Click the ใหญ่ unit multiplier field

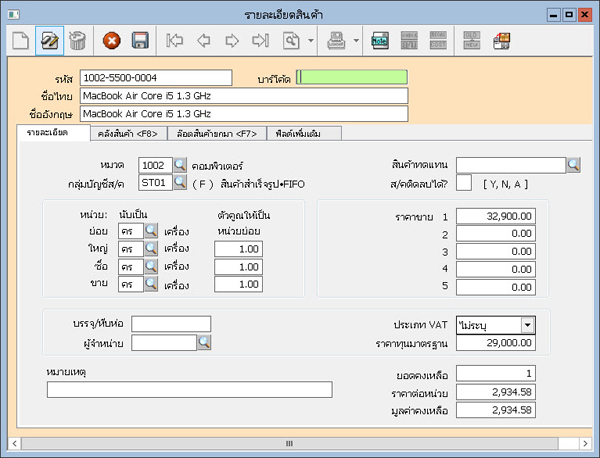(238, 249)
